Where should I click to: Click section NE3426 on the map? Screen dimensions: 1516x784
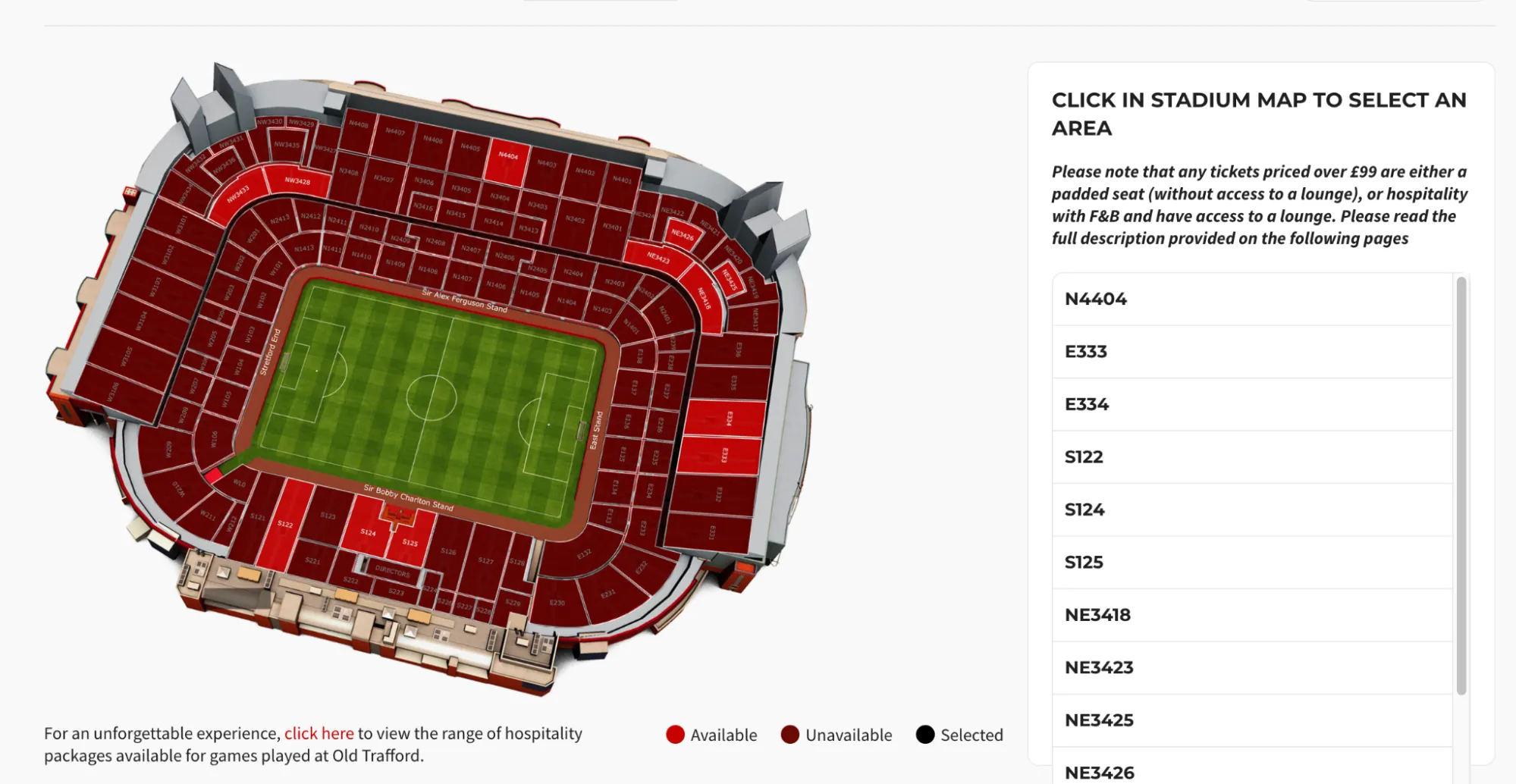682,235
